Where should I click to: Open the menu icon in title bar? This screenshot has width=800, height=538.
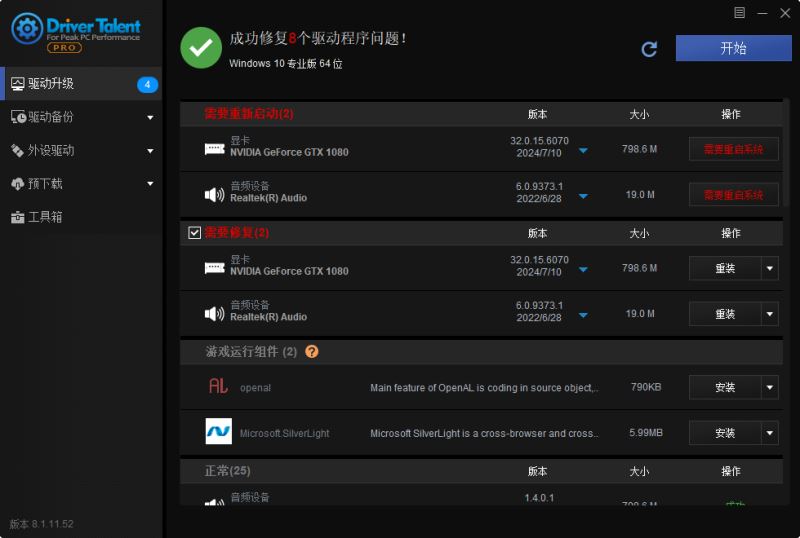(739, 13)
